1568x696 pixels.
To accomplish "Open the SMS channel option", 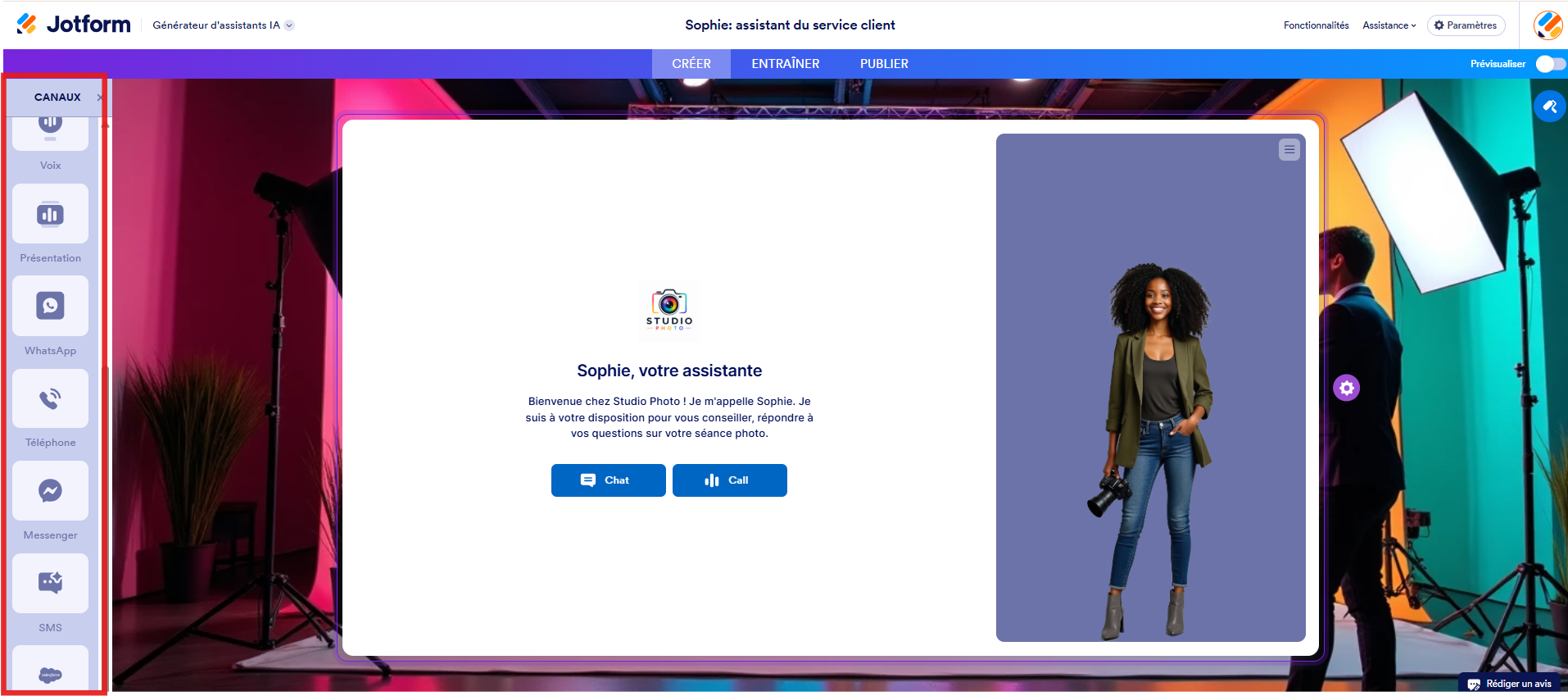I will (x=50, y=583).
